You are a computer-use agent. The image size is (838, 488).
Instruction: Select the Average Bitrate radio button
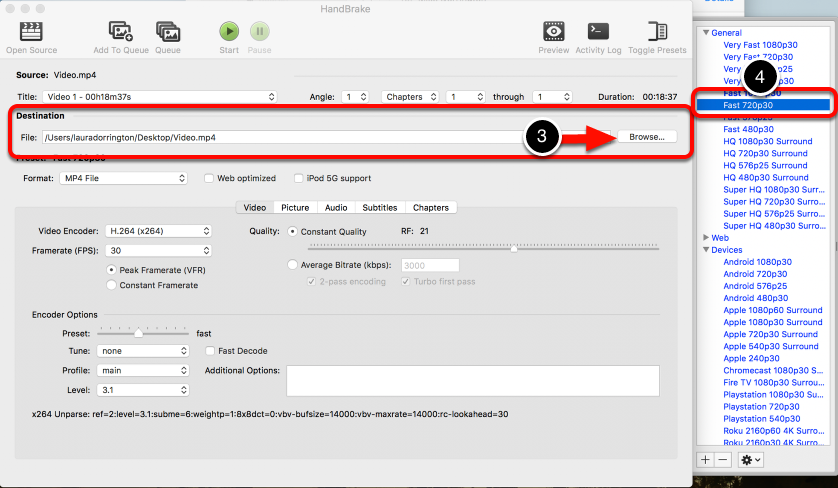click(x=292, y=265)
